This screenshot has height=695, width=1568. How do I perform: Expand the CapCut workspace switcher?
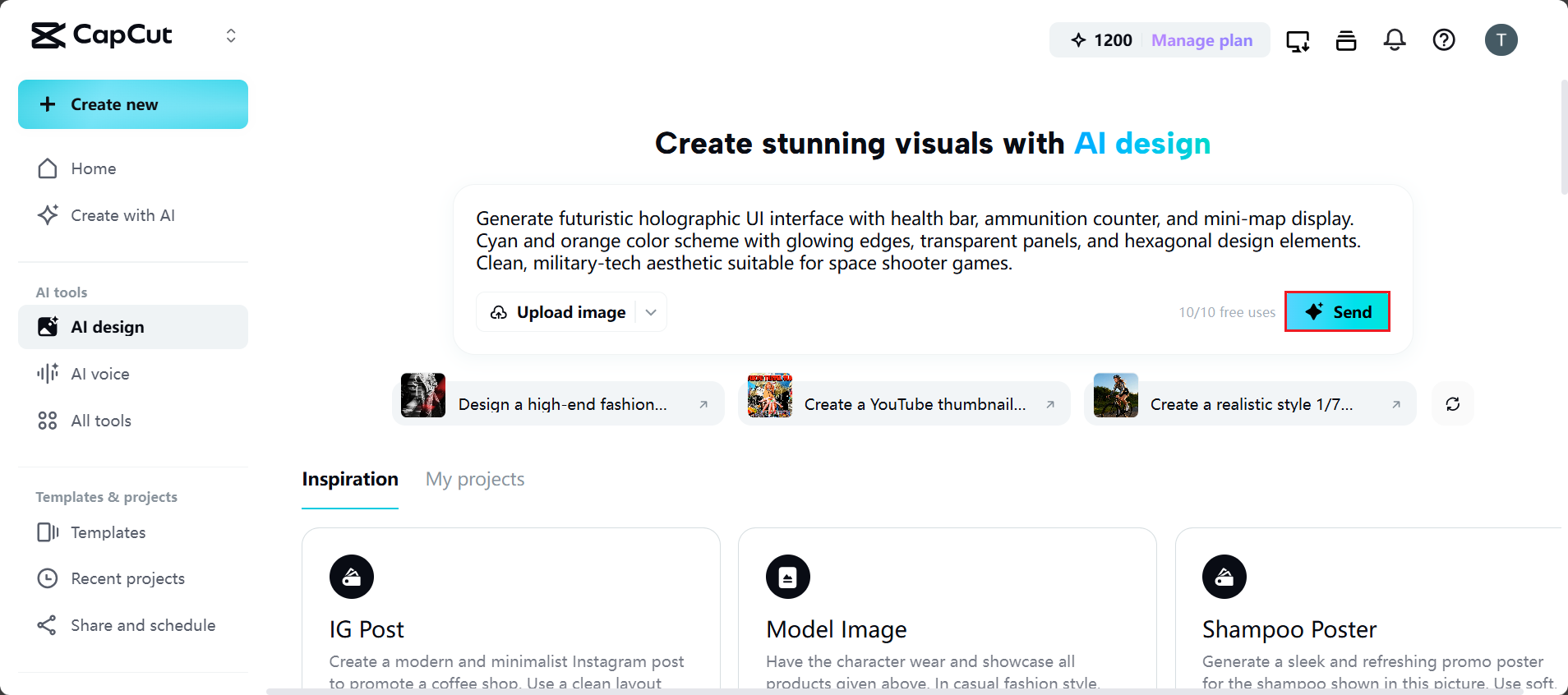coord(231,35)
